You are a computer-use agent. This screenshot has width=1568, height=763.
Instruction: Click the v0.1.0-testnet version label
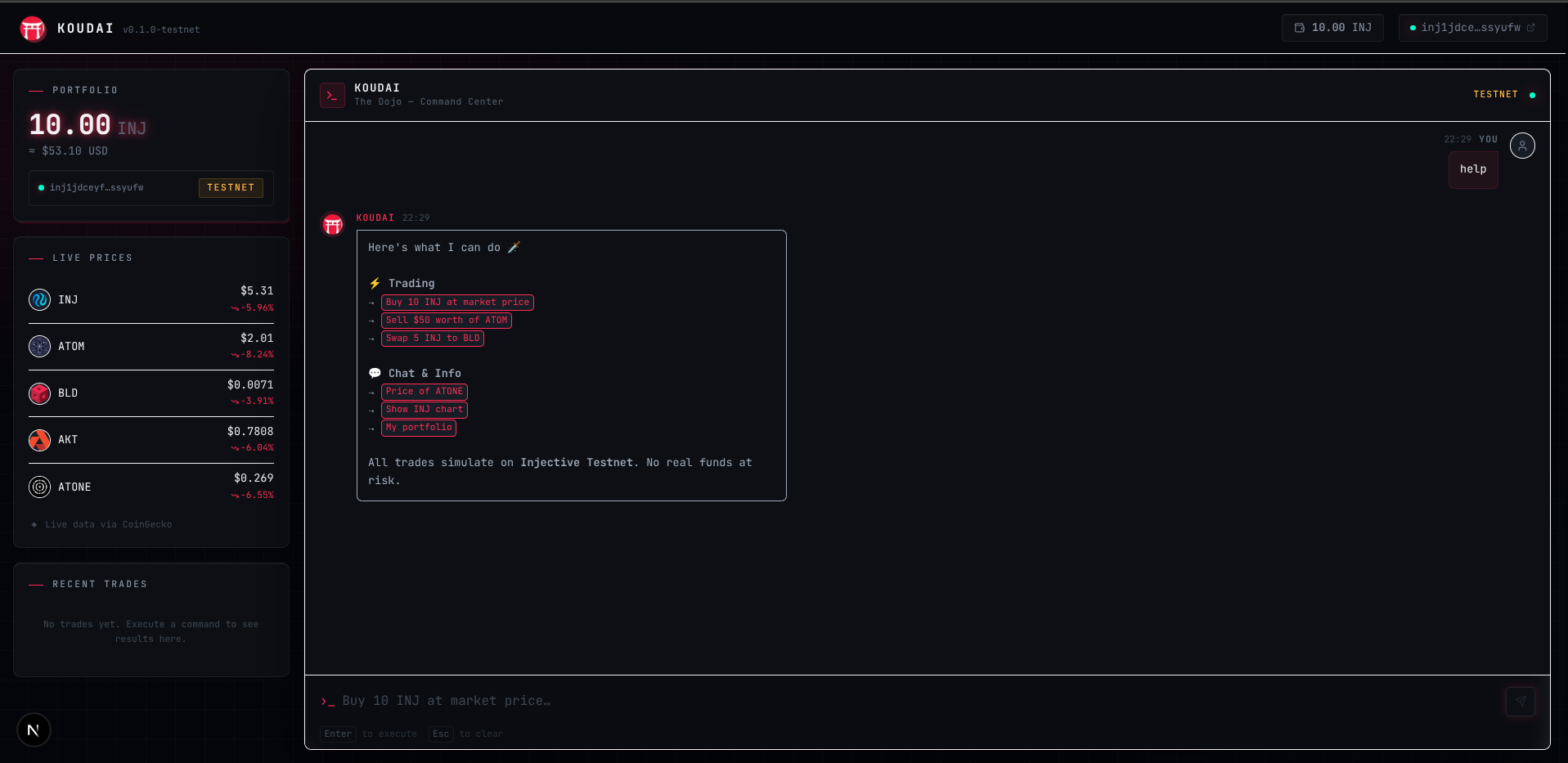click(x=161, y=30)
